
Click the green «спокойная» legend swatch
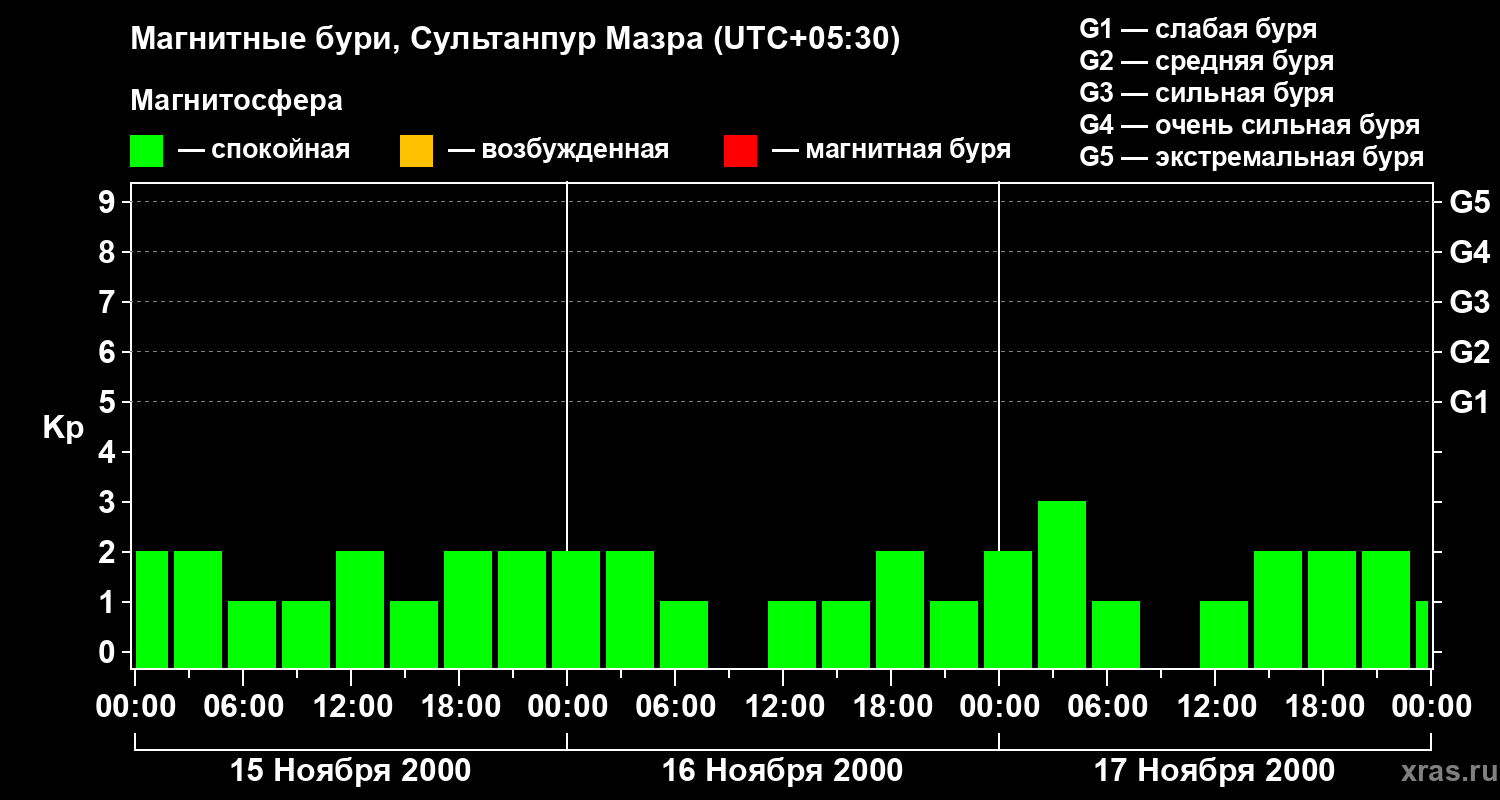pyautogui.click(x=147, y=151)
